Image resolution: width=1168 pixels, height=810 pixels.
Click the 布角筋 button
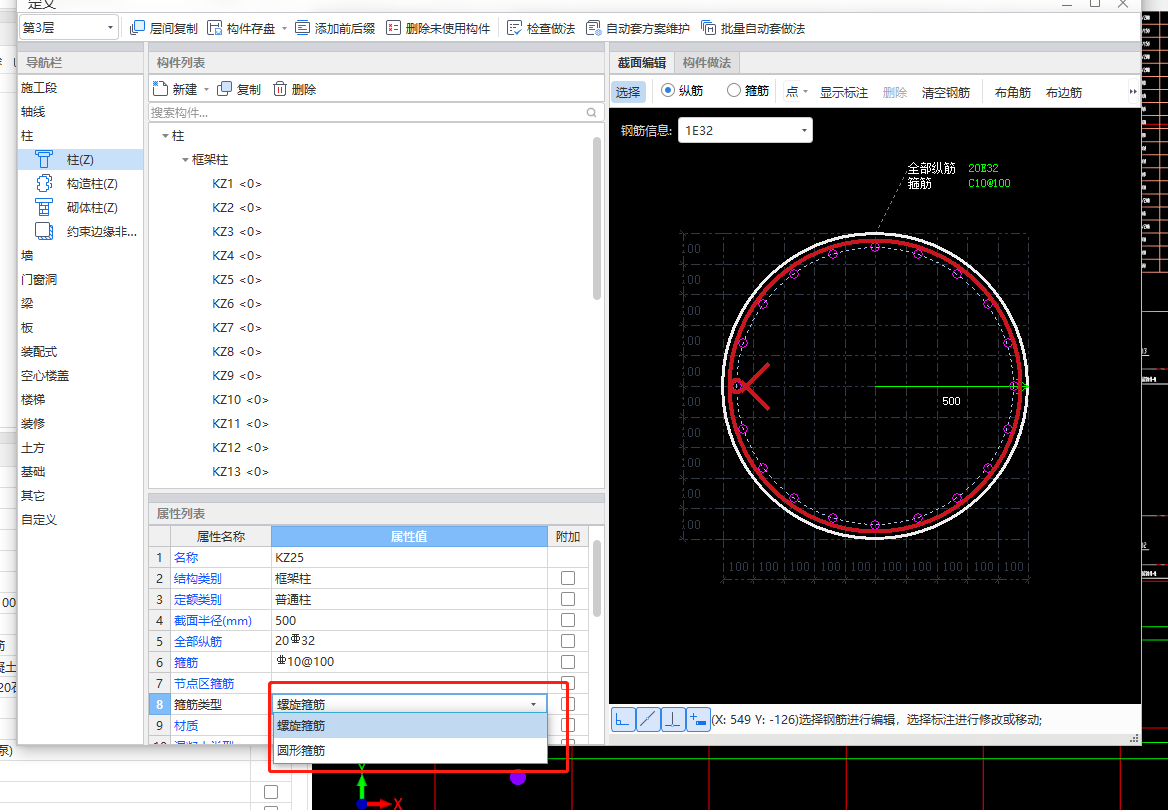pos(1013,92)
